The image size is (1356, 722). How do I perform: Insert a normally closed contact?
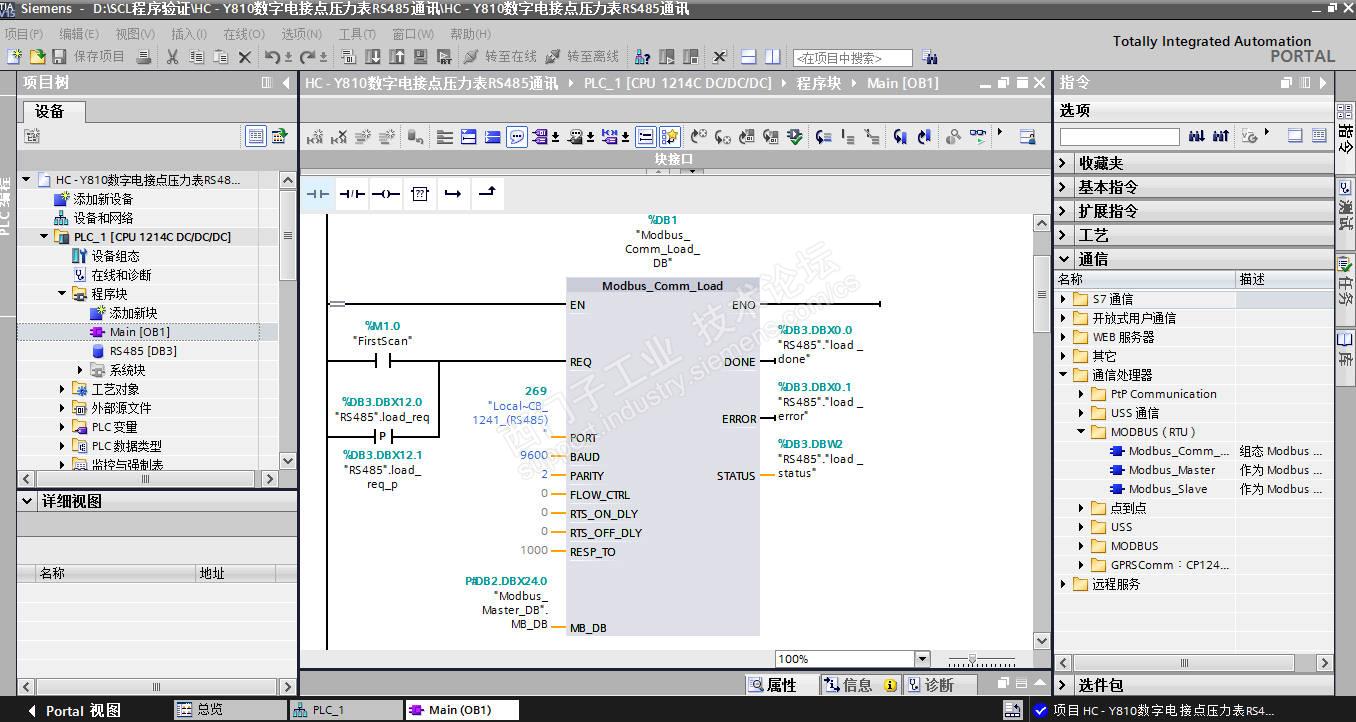tap(352, 194)
